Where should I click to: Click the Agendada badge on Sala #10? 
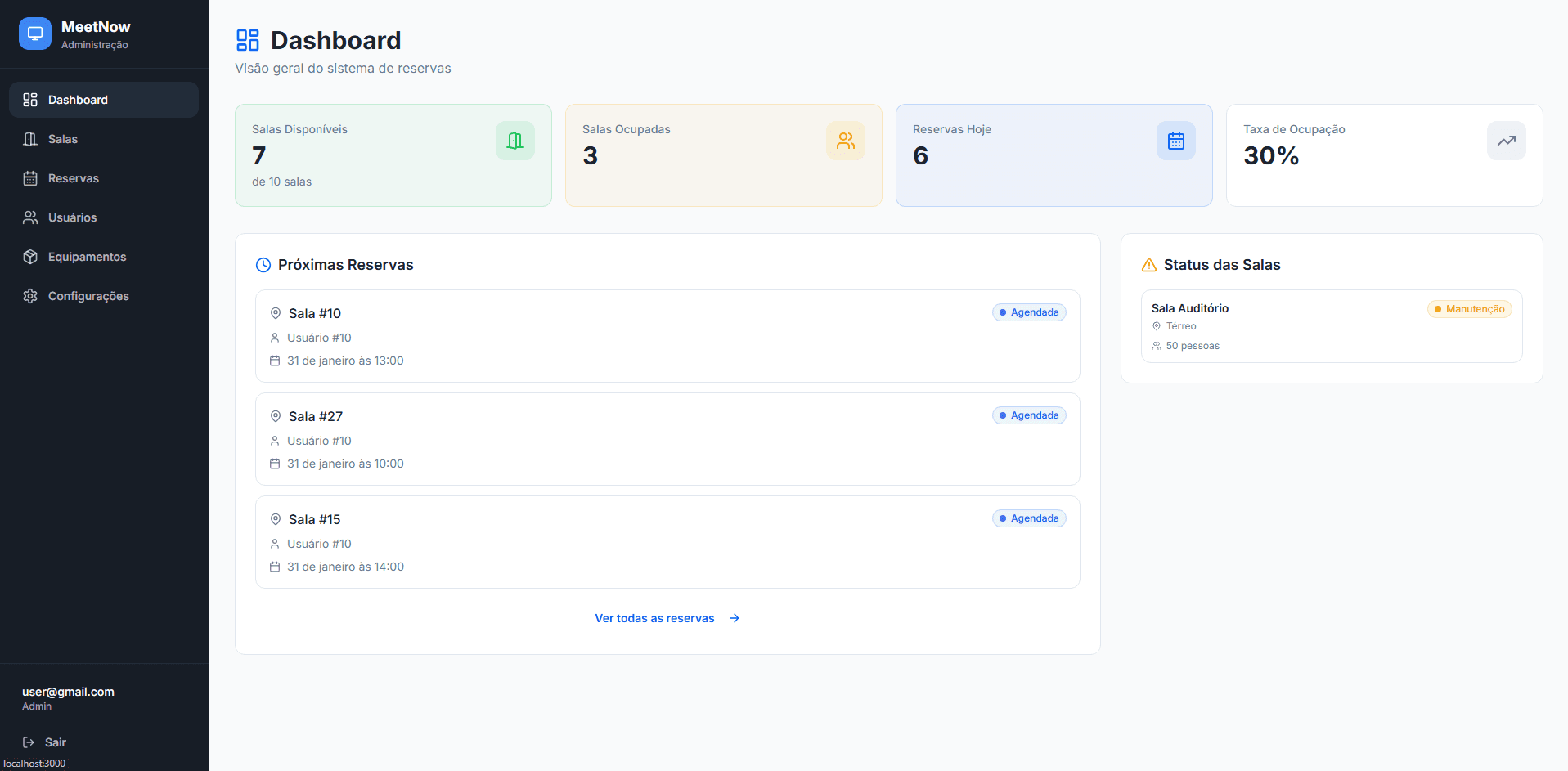1028,312
